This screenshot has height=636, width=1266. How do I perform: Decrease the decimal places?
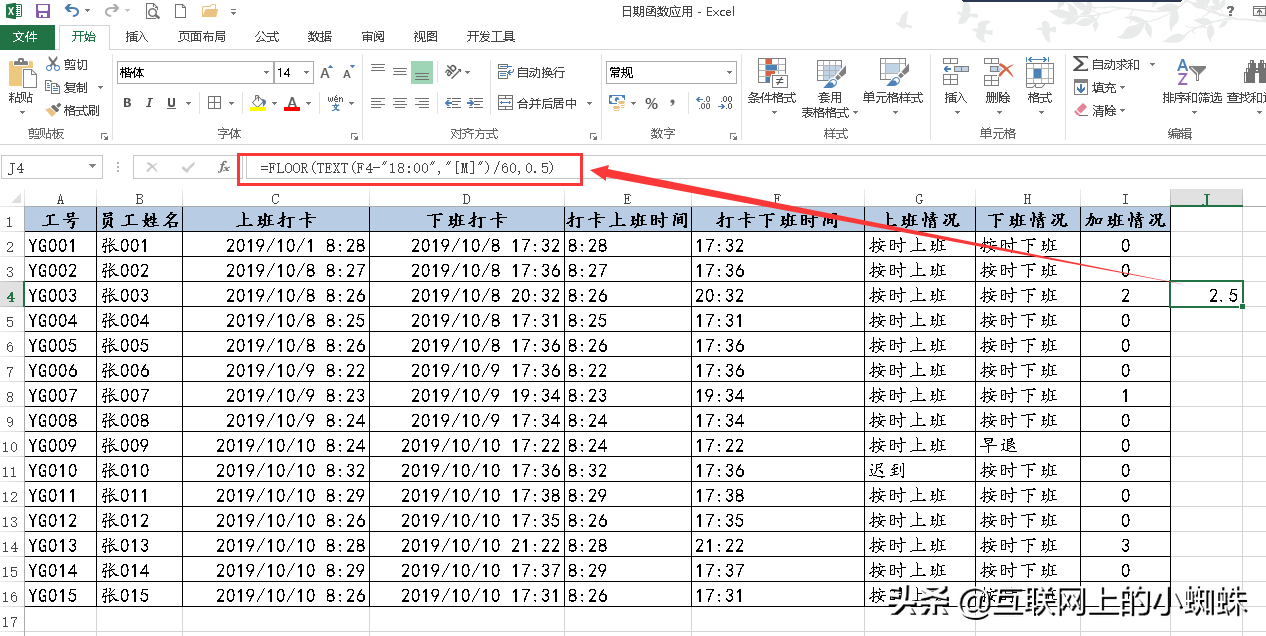(727, 103)
